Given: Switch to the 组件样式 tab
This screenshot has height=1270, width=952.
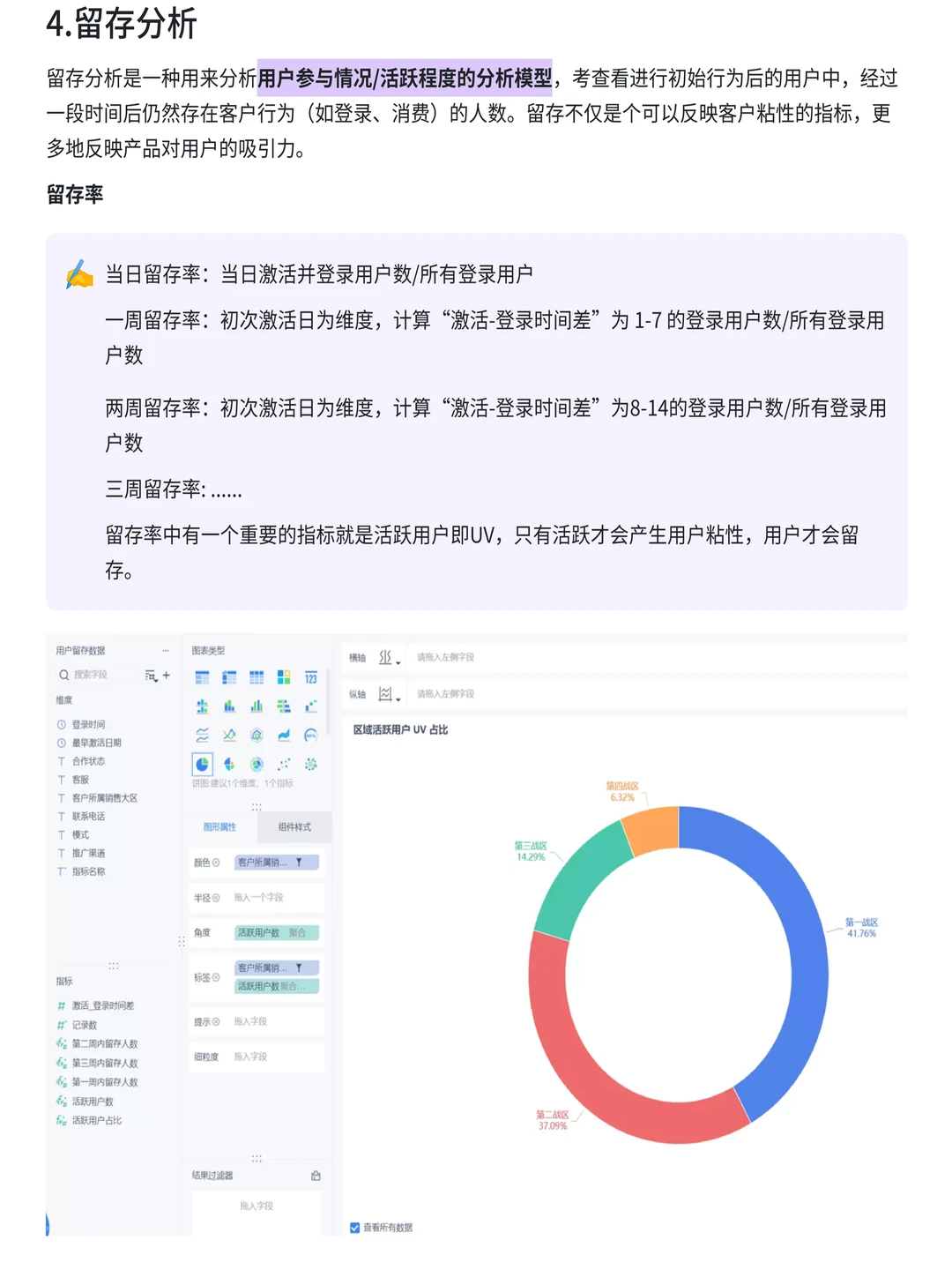Looking at the screenshot, I should click(295, 827).
